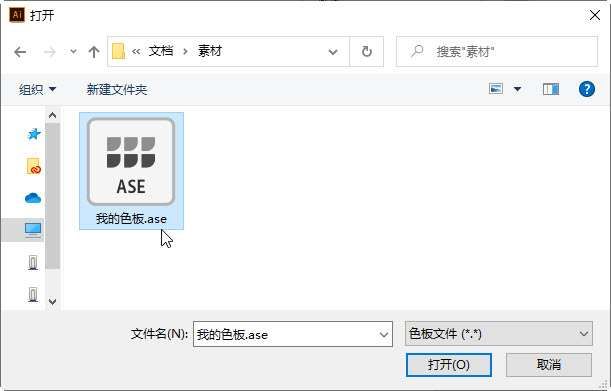Click the 打开(O) button
This screenshot has height=391, width=611.
click(449, 365)
